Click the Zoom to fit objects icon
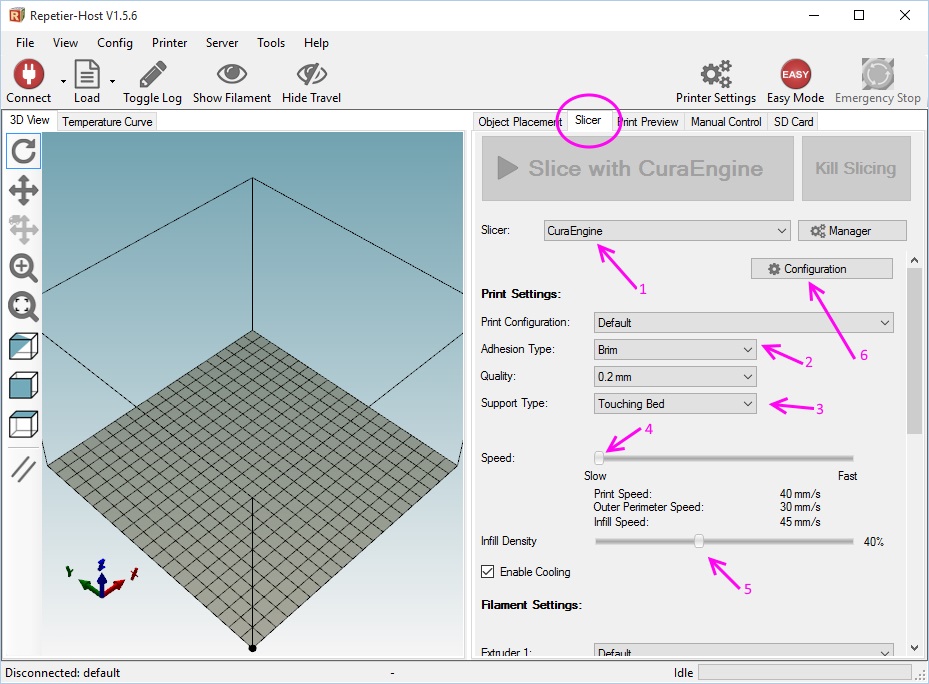This screenshot has width=929, height=684. [x=24, y=306]
